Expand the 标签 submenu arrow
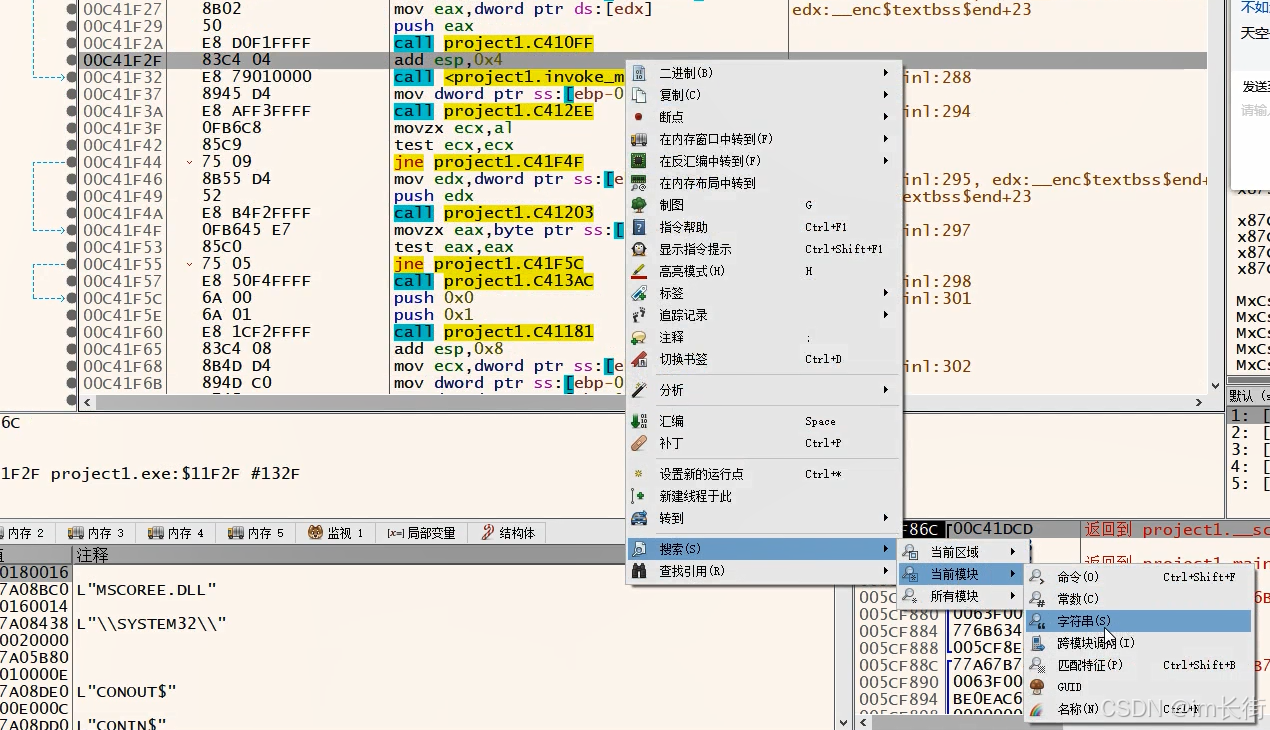 pos(886,293)
